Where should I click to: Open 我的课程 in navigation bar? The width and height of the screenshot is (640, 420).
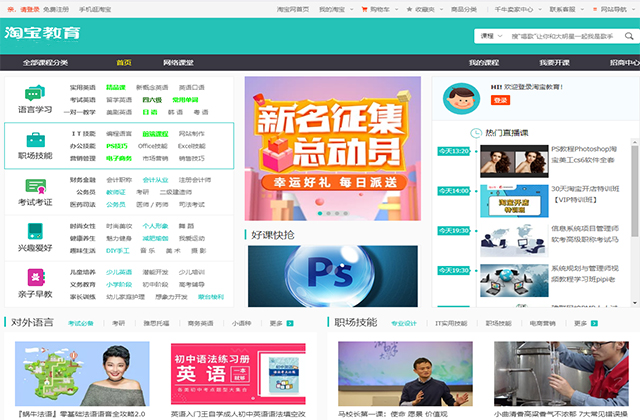(484, 62)
